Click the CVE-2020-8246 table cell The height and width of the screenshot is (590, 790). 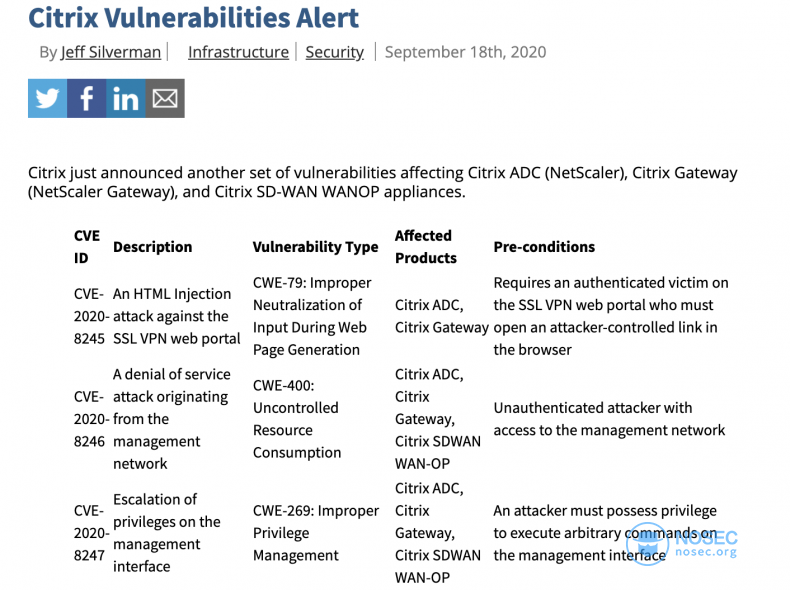tap(91, 419)
